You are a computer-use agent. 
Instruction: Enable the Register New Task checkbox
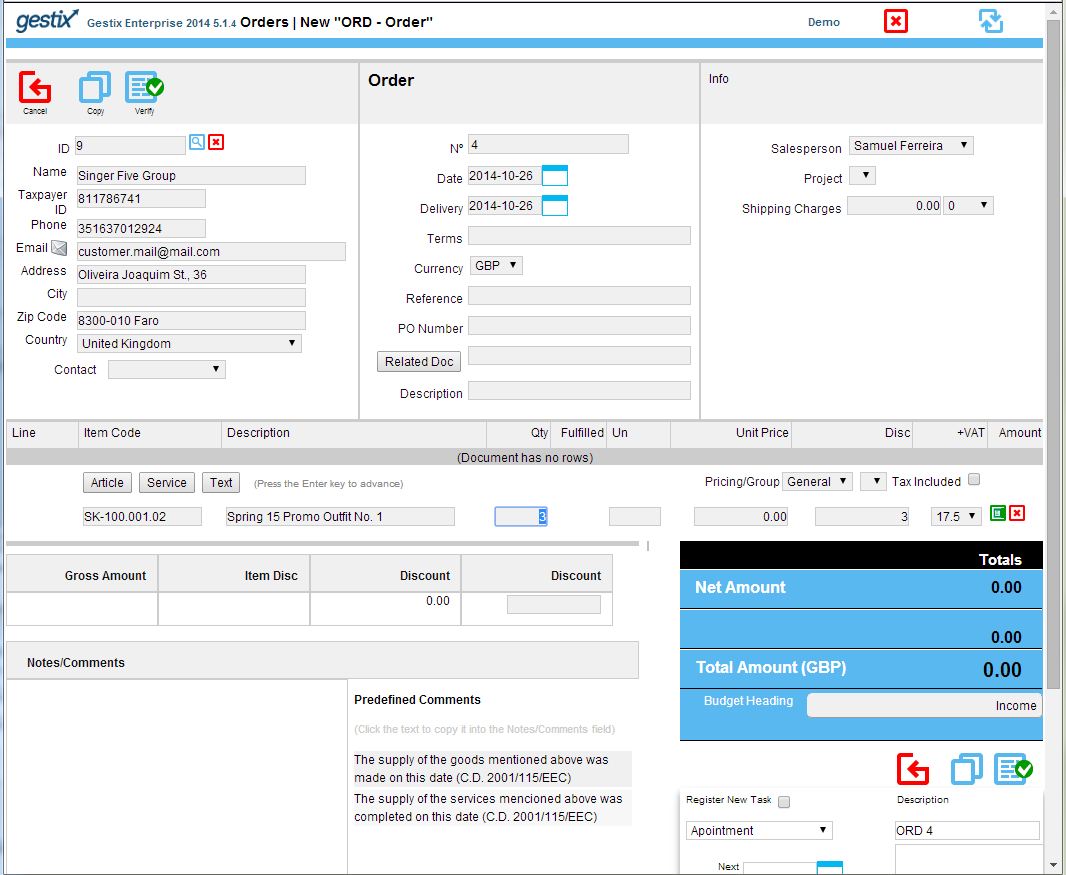click(x=784, y=802)
